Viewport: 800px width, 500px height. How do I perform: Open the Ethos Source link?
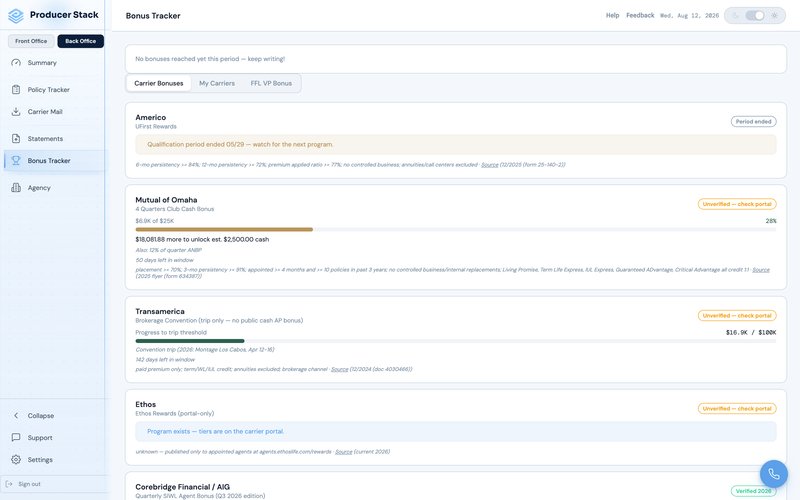pos(343,452)
